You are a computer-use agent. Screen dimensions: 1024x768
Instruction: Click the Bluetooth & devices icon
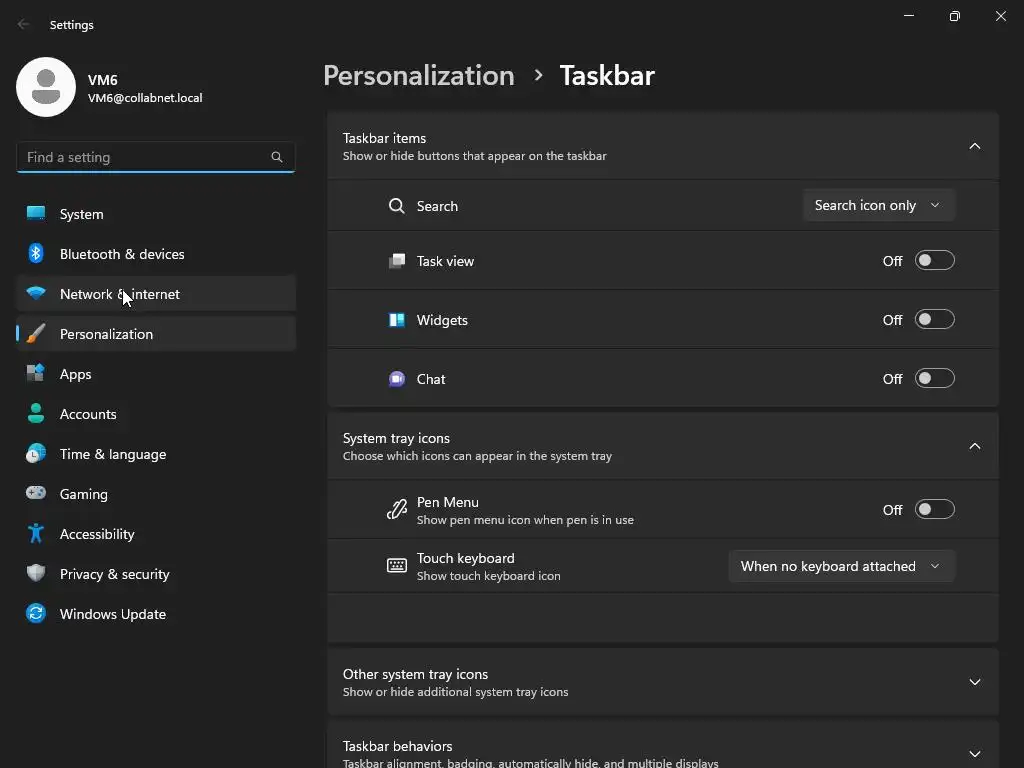[36, 254]
